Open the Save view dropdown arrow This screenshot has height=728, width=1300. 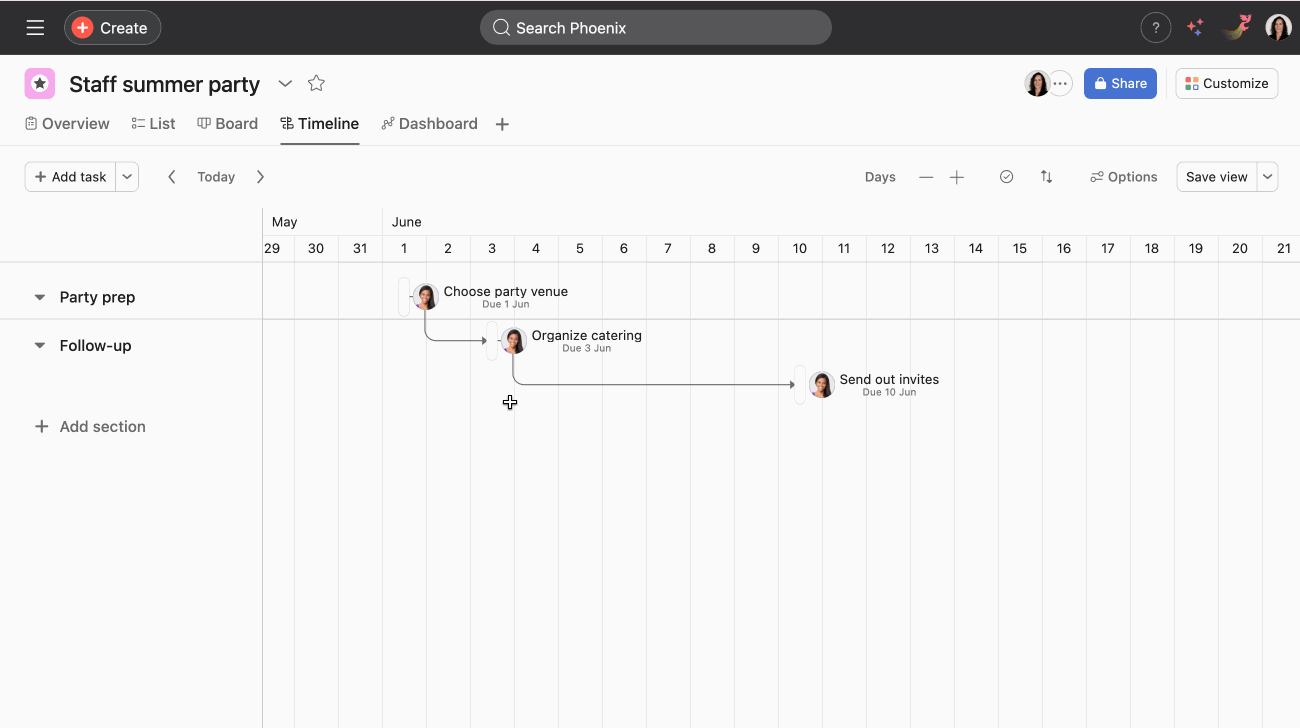(1266, 176)
